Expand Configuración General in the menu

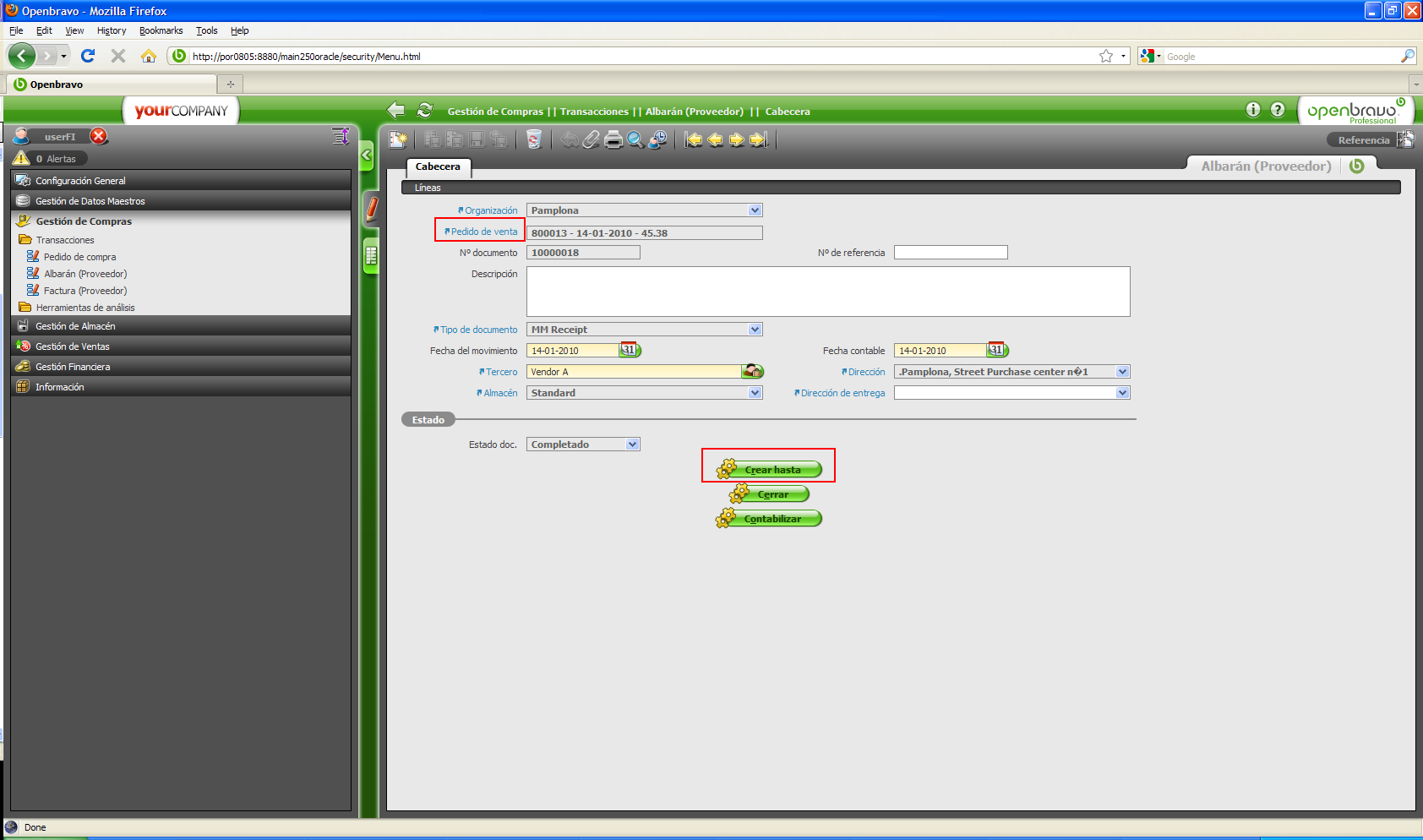(x=181, y=180)
